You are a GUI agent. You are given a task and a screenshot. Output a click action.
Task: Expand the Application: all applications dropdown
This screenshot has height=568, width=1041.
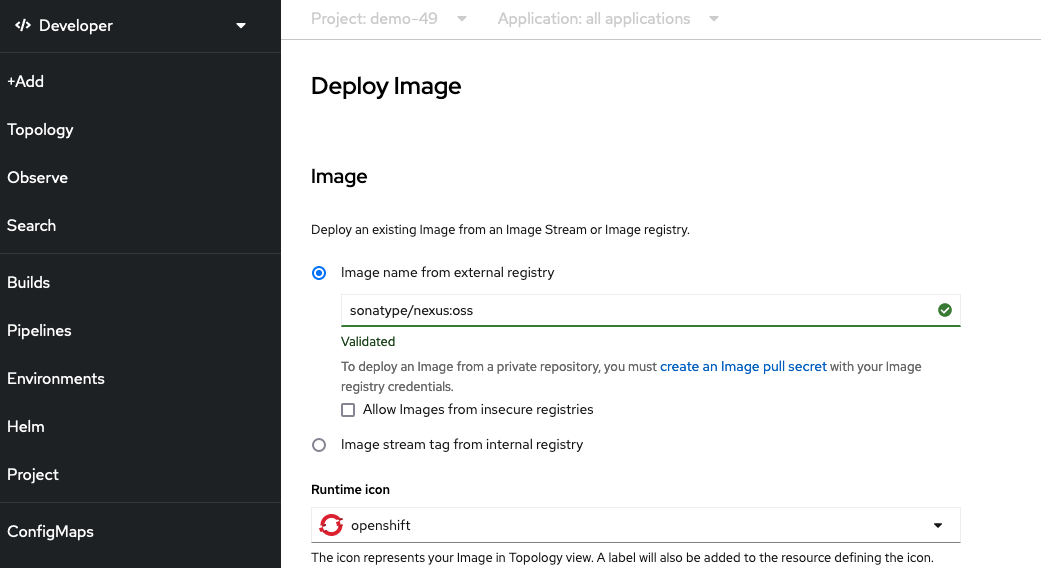(x=608, y=19)
